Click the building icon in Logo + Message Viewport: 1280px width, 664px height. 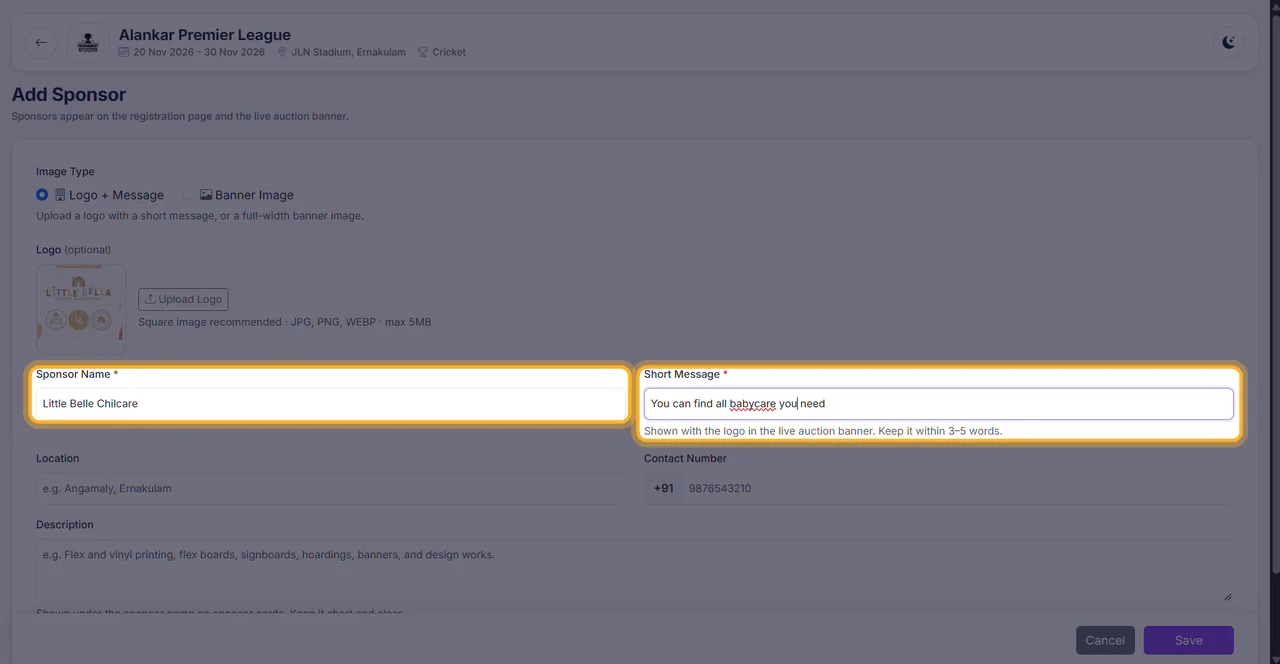(x=60, y=195)
